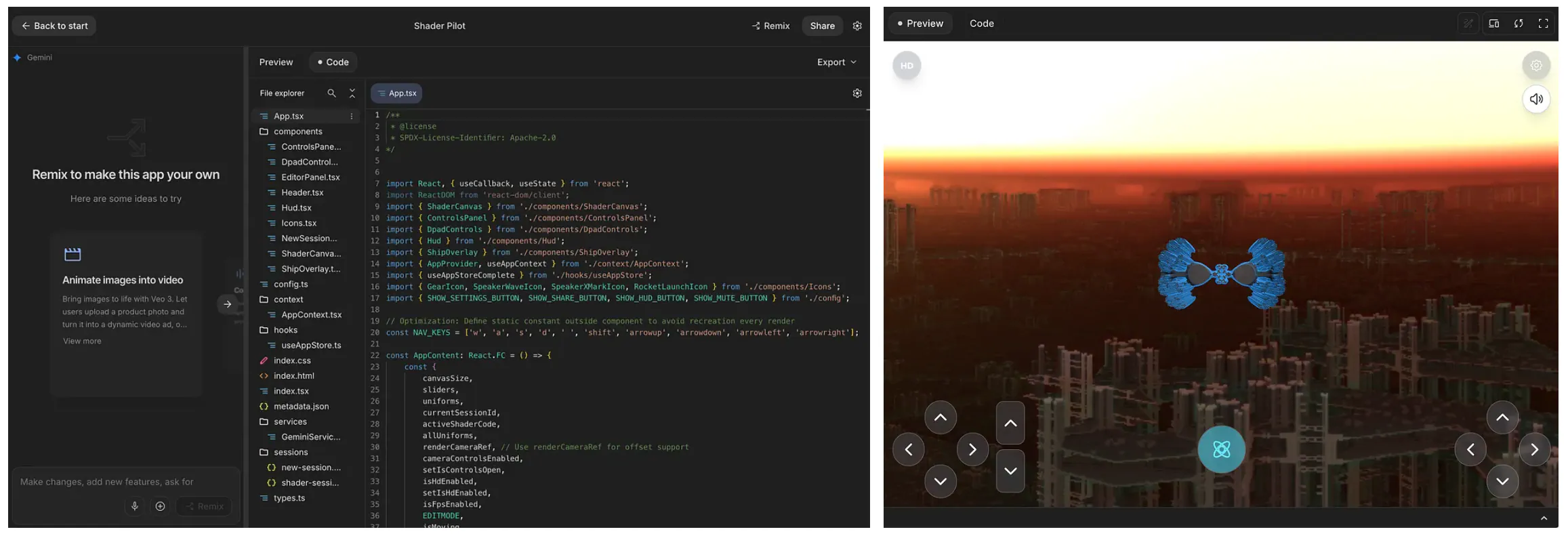1568x538 pixels.
Task: Open the Export dropdown
Action: [837, 62]
